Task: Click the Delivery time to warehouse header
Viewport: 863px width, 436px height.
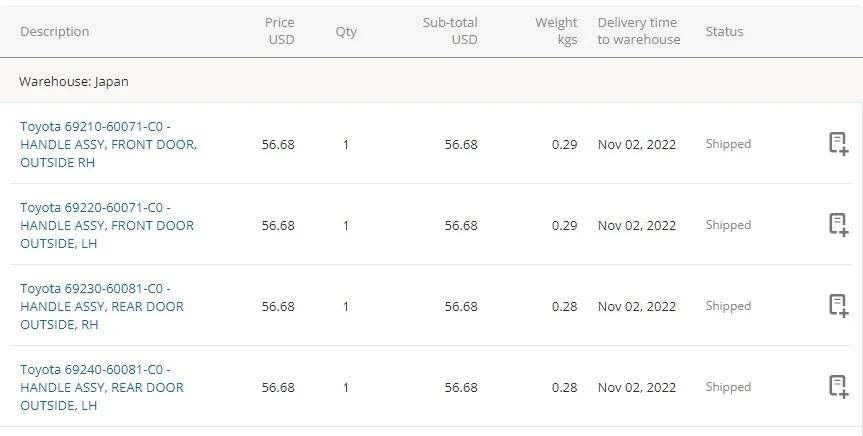Action: 639,31
